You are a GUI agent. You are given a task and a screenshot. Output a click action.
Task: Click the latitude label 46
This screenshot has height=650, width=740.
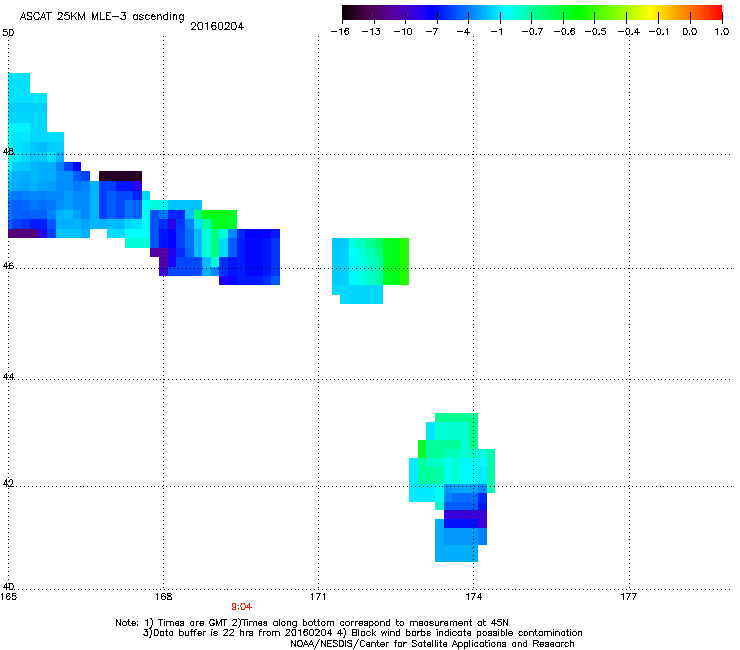click(8, 266)
